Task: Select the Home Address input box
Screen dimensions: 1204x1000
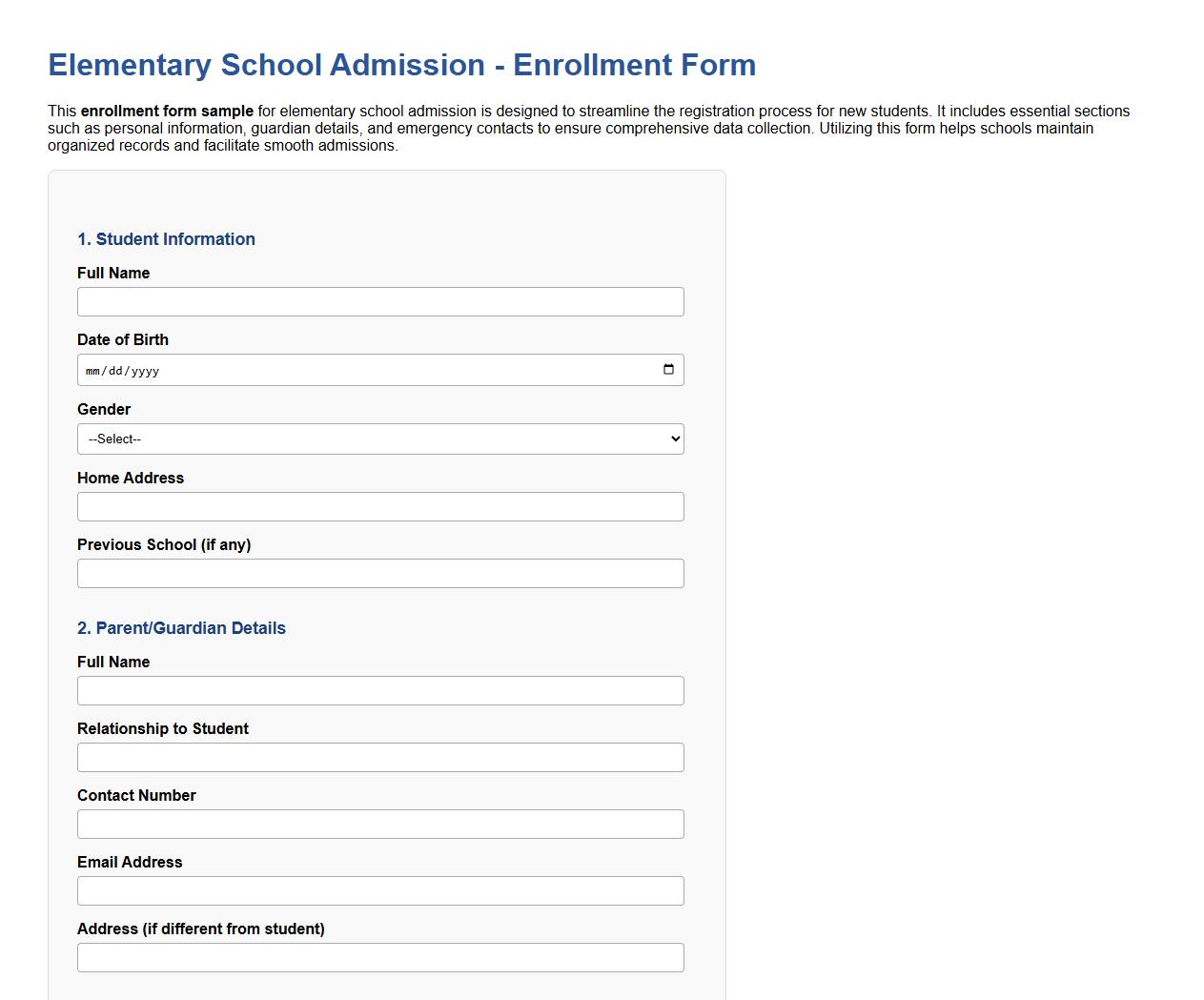Action: [x=380, y=506]
